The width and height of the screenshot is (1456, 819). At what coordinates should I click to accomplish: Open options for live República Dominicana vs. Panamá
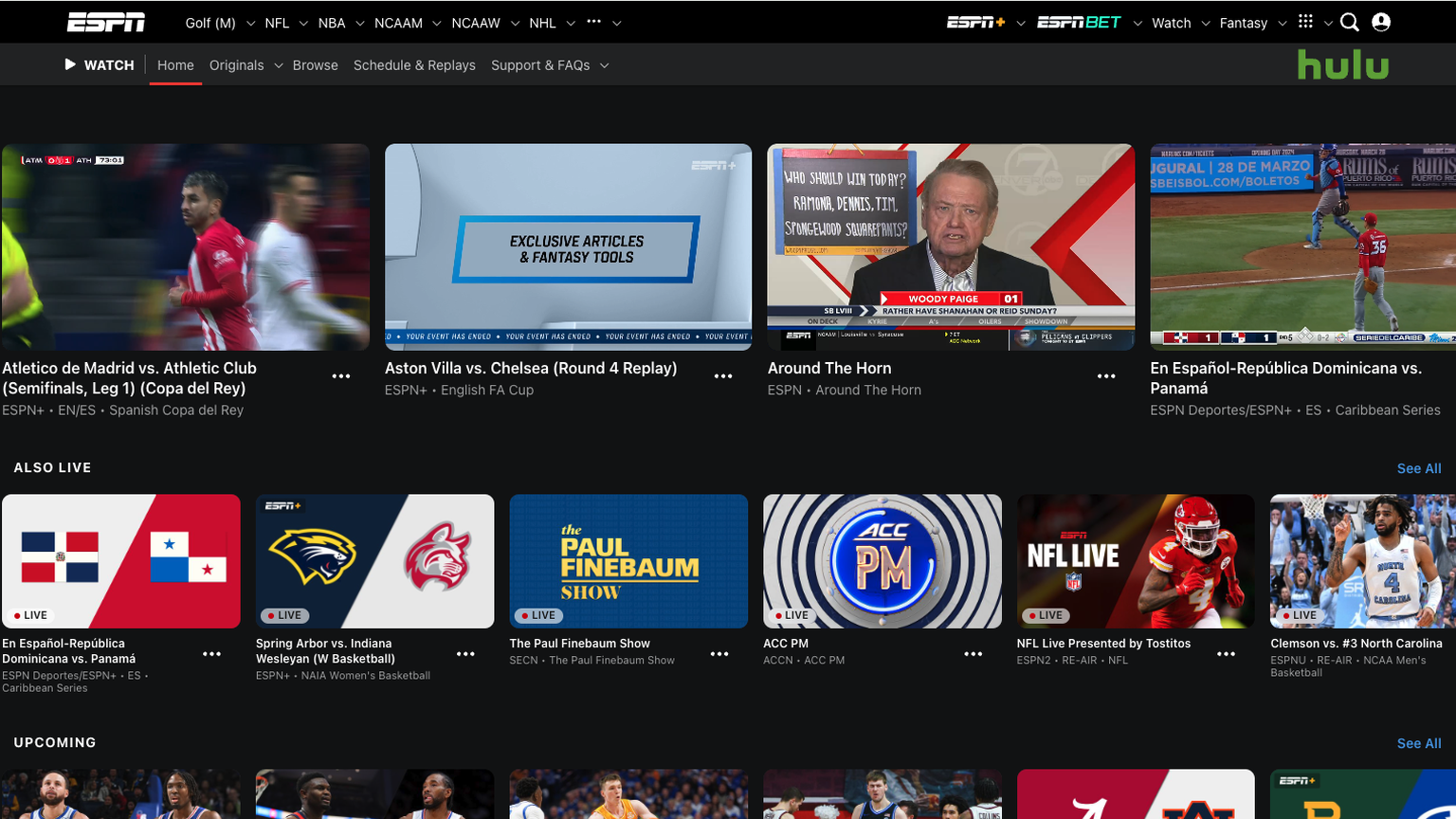(x=211, y=654)
